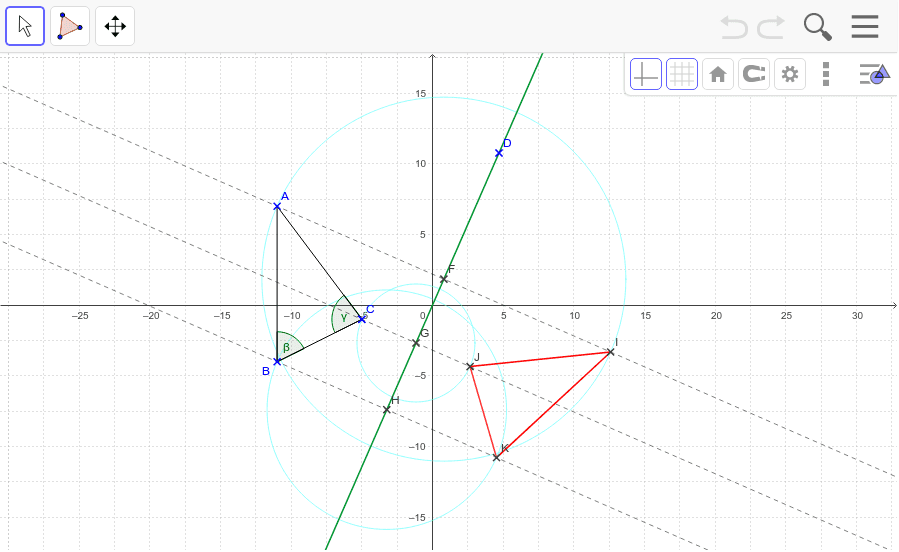899x552 pixels.
Task: Select vertex J of red triangle
Action: tap(470, 367)
